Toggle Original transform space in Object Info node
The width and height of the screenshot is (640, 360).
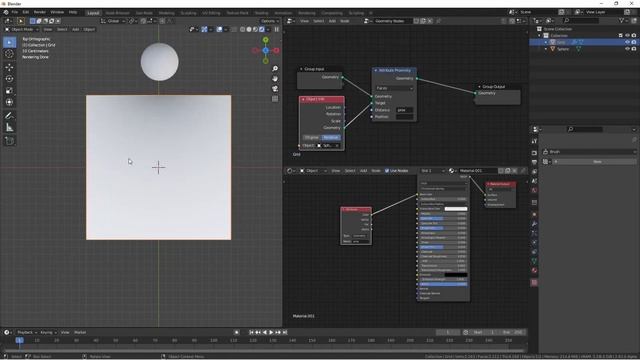click(312, 138)
